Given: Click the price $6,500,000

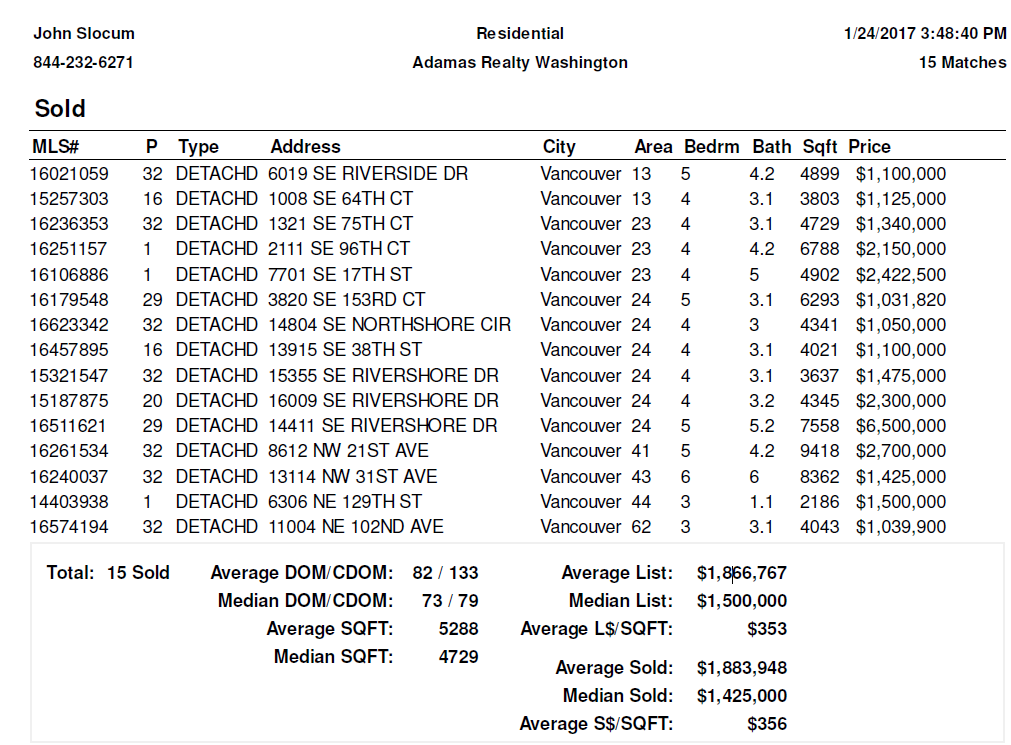Looking at the screenshot, I should point(901,427).
